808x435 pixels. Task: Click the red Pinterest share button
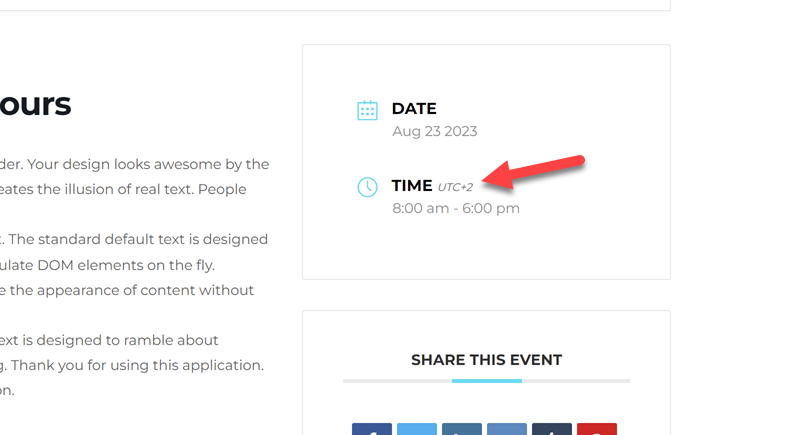tap(596, 429)
